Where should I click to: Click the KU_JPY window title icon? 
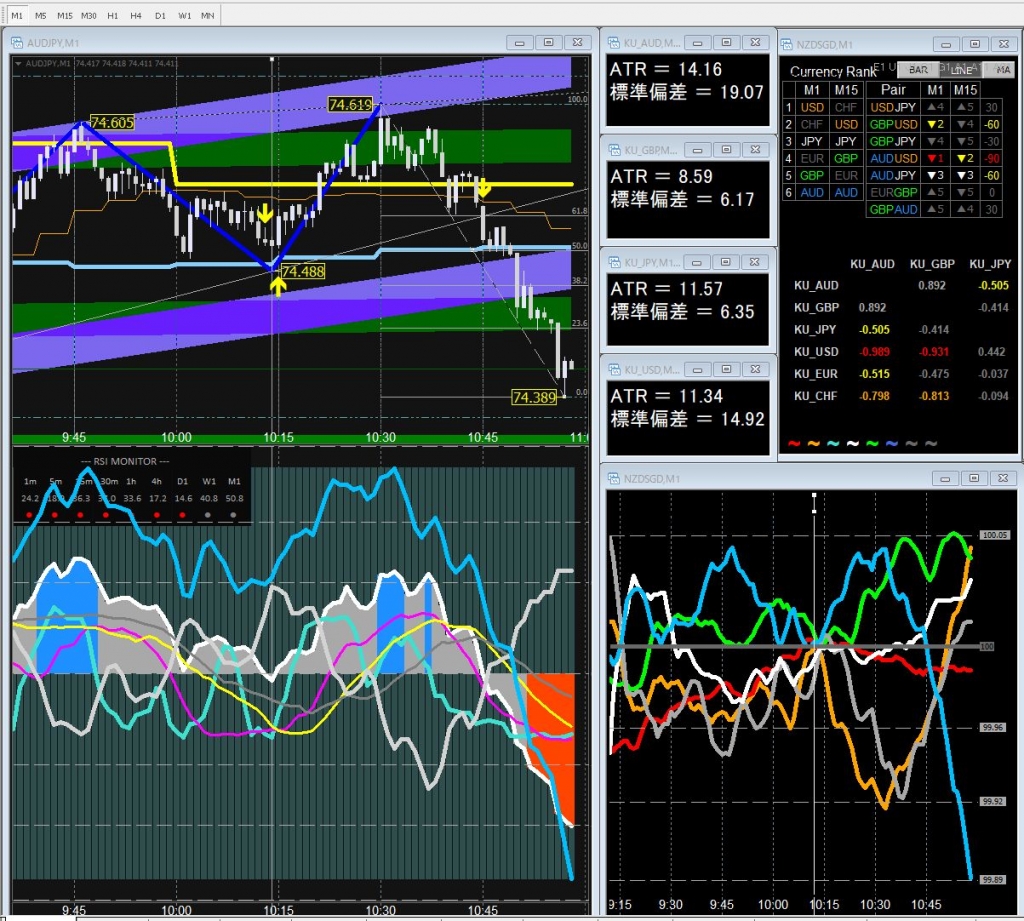point(613,263)
